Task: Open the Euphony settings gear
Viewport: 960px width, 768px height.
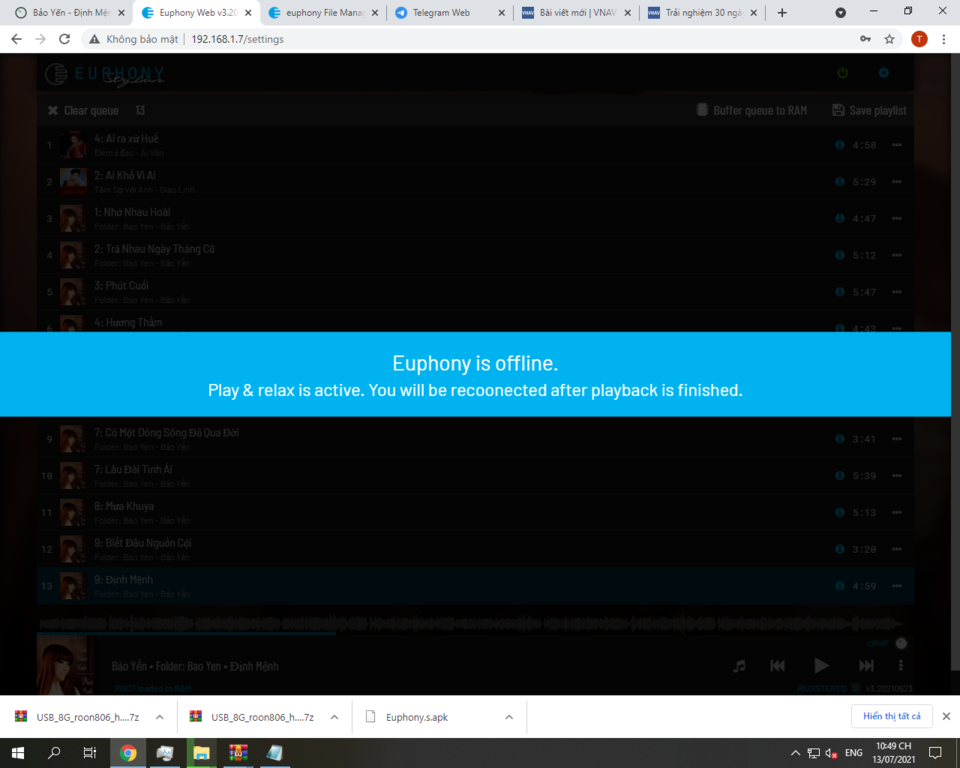Action: pos(883,73)
